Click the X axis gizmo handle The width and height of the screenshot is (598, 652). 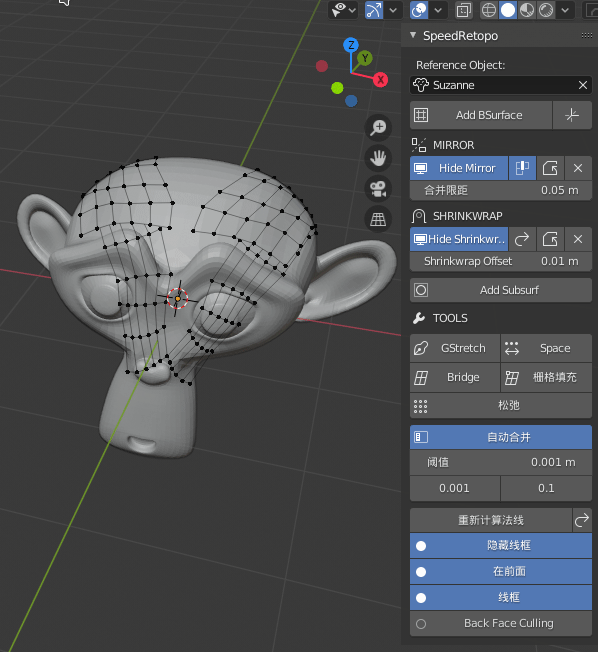pyautogui.click(x=380, y=79)
